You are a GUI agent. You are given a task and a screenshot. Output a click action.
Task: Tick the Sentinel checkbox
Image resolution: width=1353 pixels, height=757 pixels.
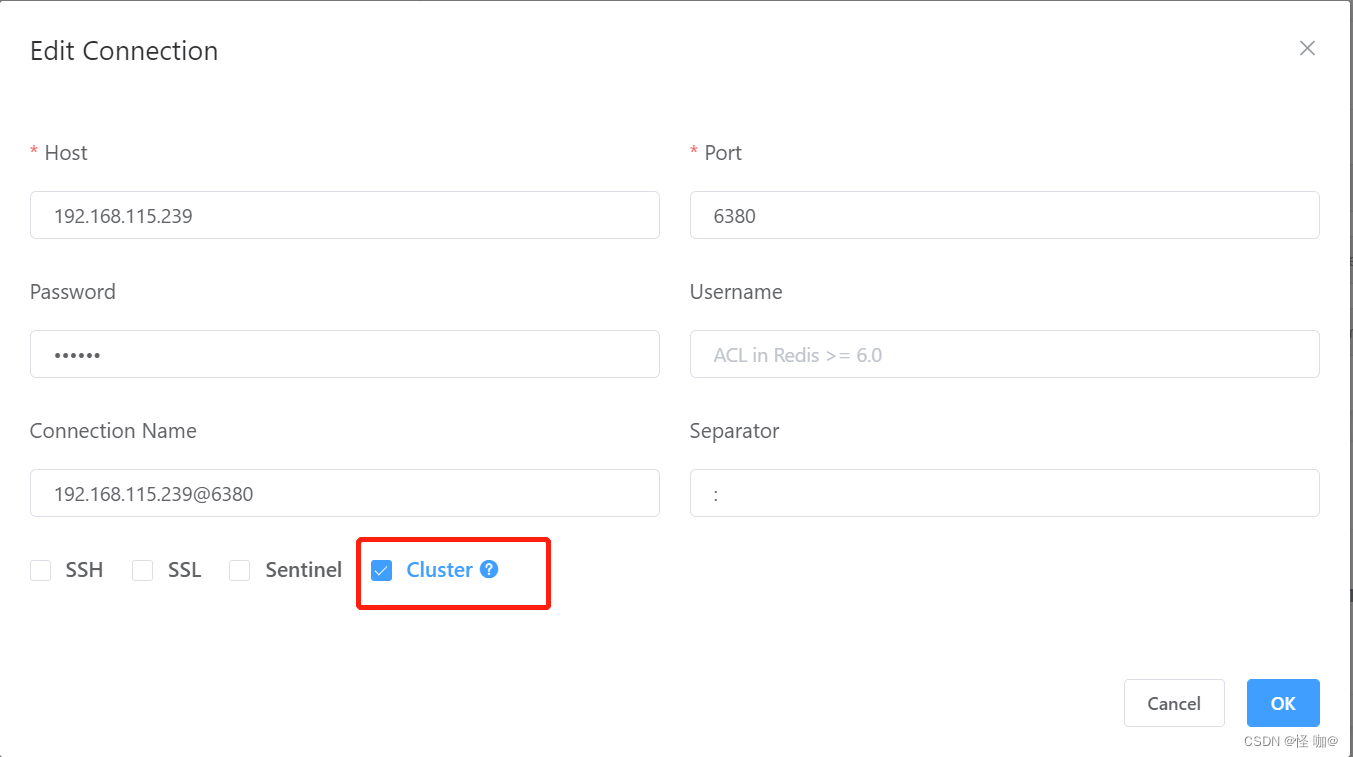coord(240,570)
